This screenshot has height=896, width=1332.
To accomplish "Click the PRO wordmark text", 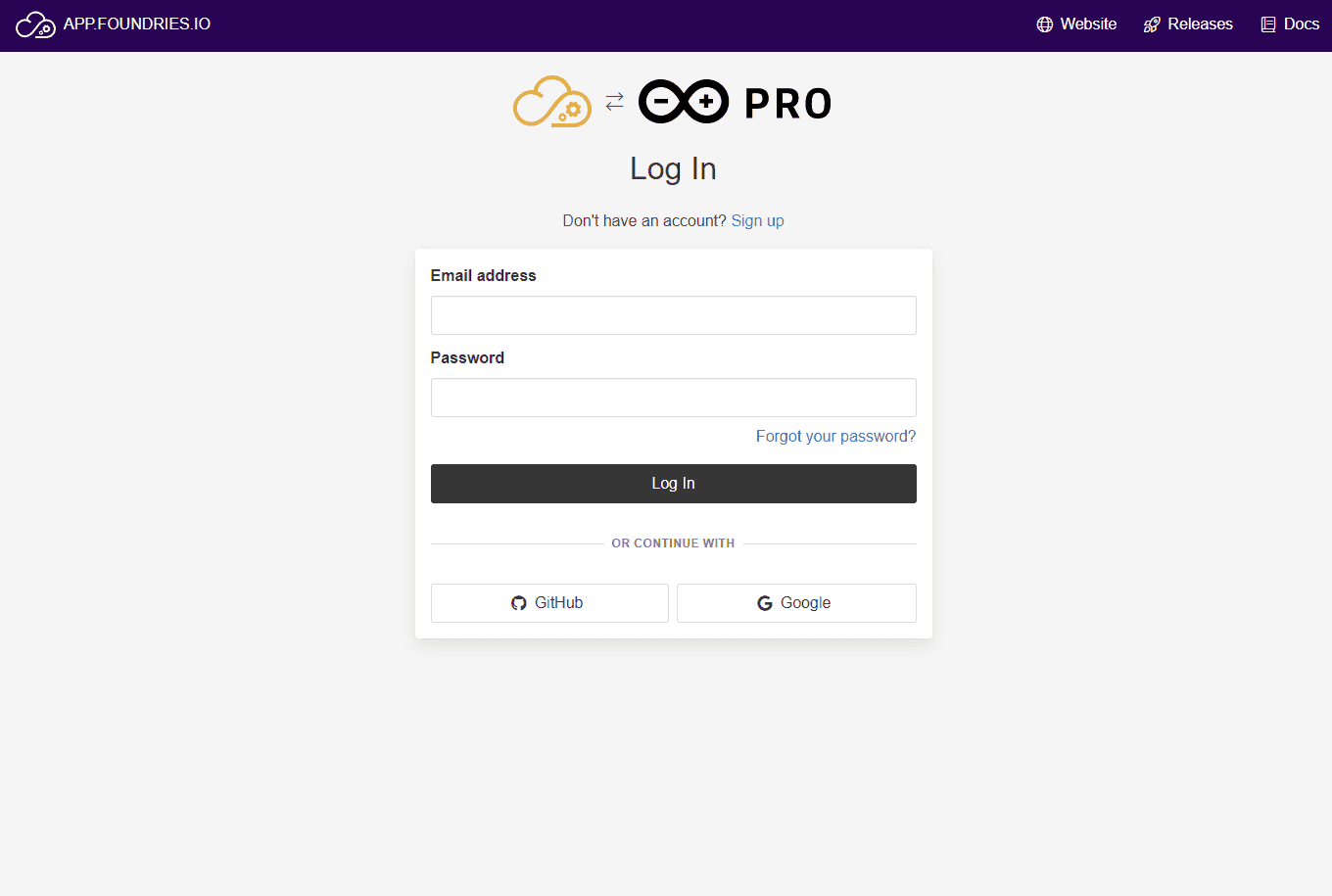I will point(787,104).
